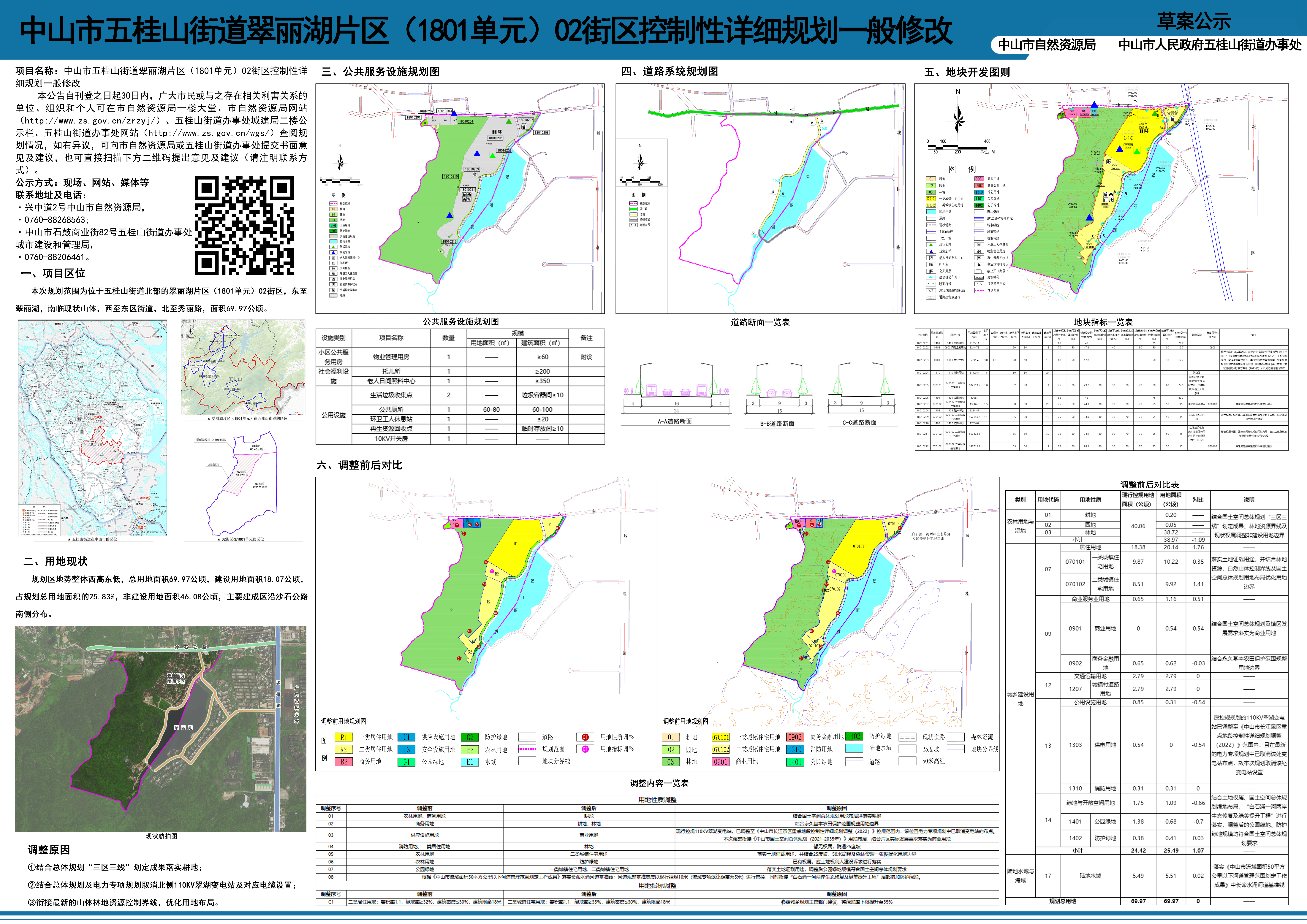
Task: Click the QR code for submitting feedback
Action: click(244, 225)
